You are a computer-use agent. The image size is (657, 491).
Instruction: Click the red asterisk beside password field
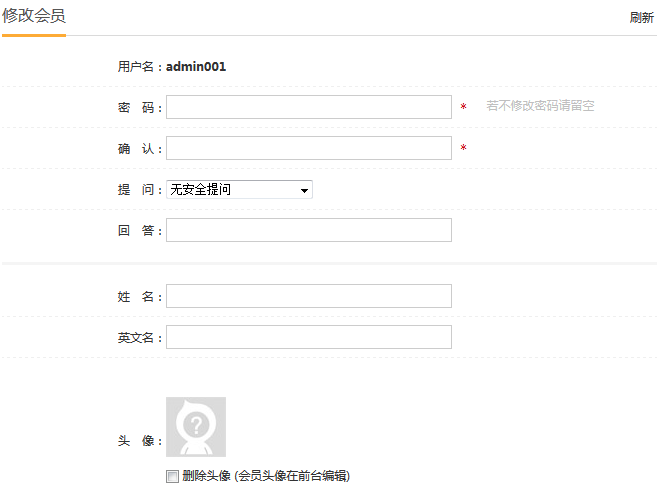click(463, 107)
